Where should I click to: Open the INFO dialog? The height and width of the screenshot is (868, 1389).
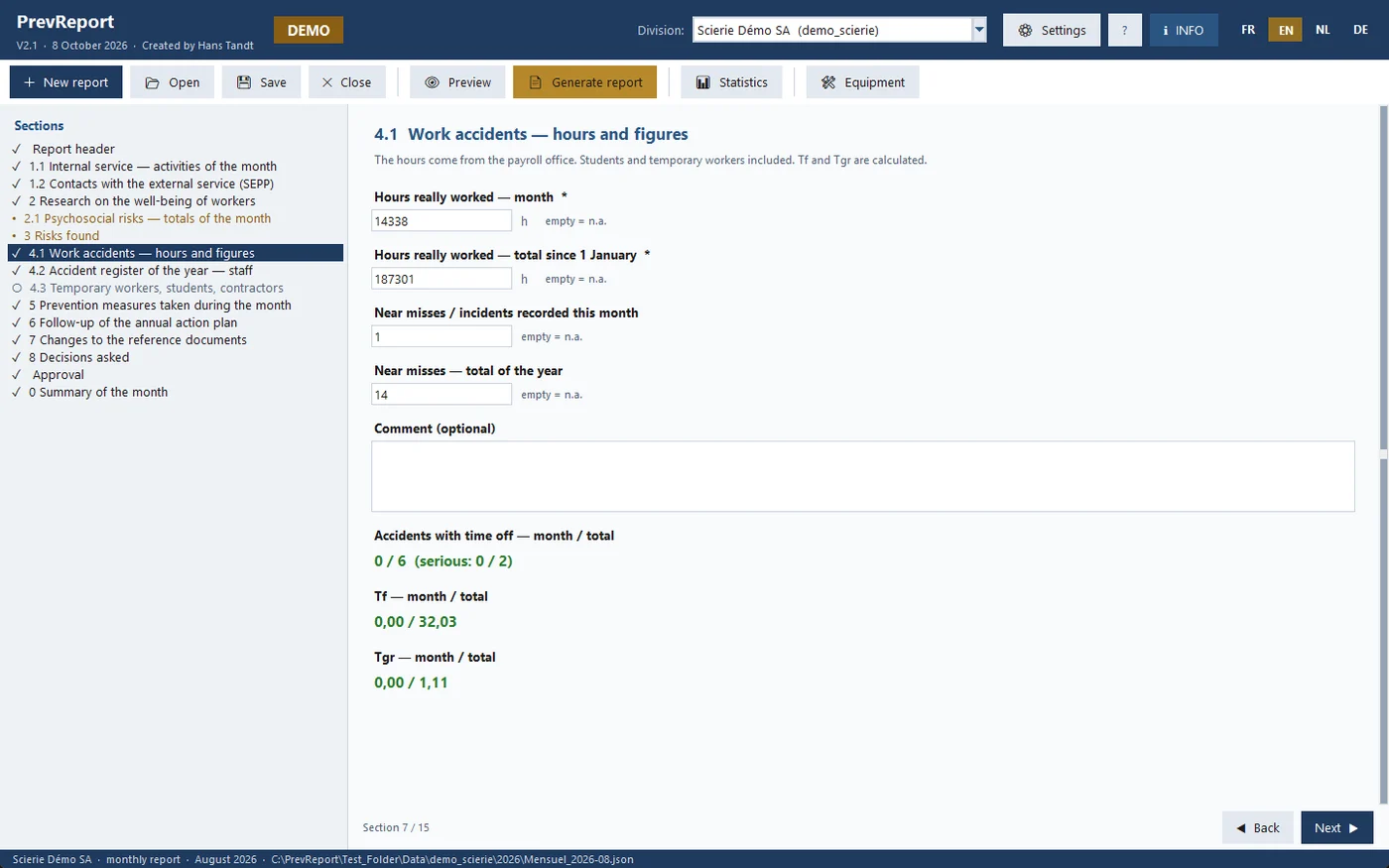(x=1183, y=30)
